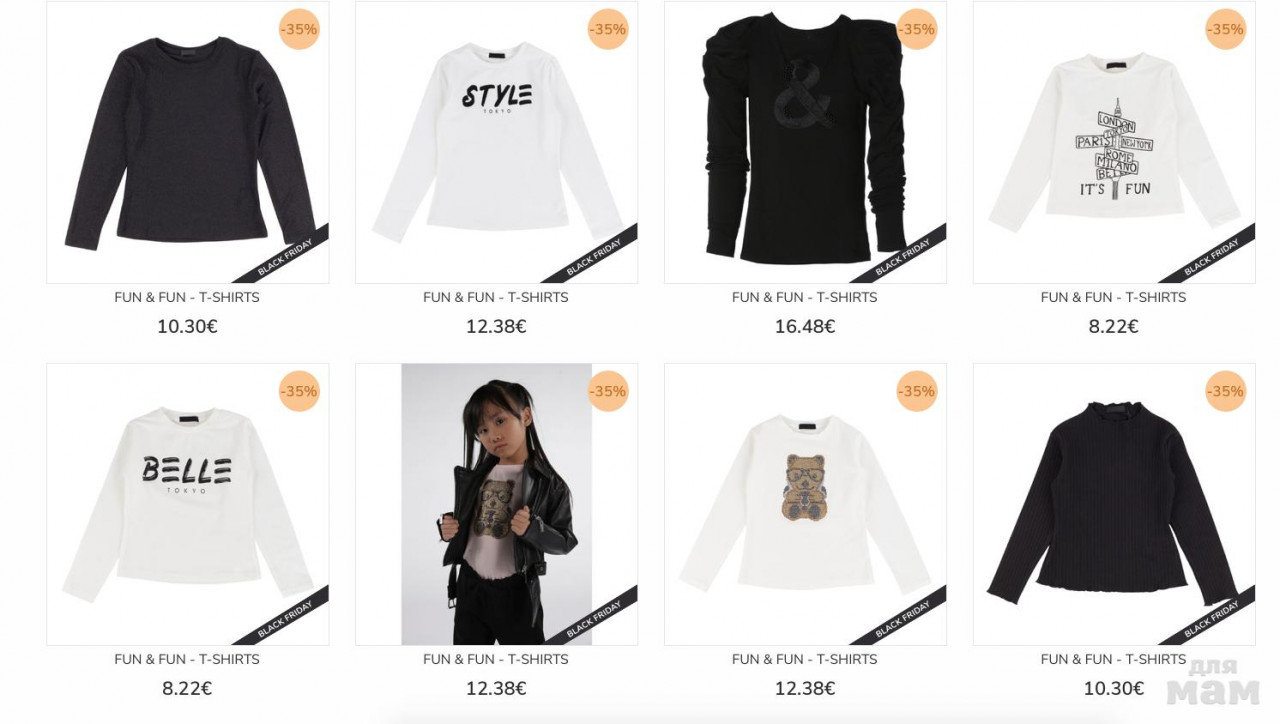The height and width of the screenshot is (724, 1280).
Task: Open the plain dark long-sleeve shirt thumbnail
Action: (x=187, y=142)
